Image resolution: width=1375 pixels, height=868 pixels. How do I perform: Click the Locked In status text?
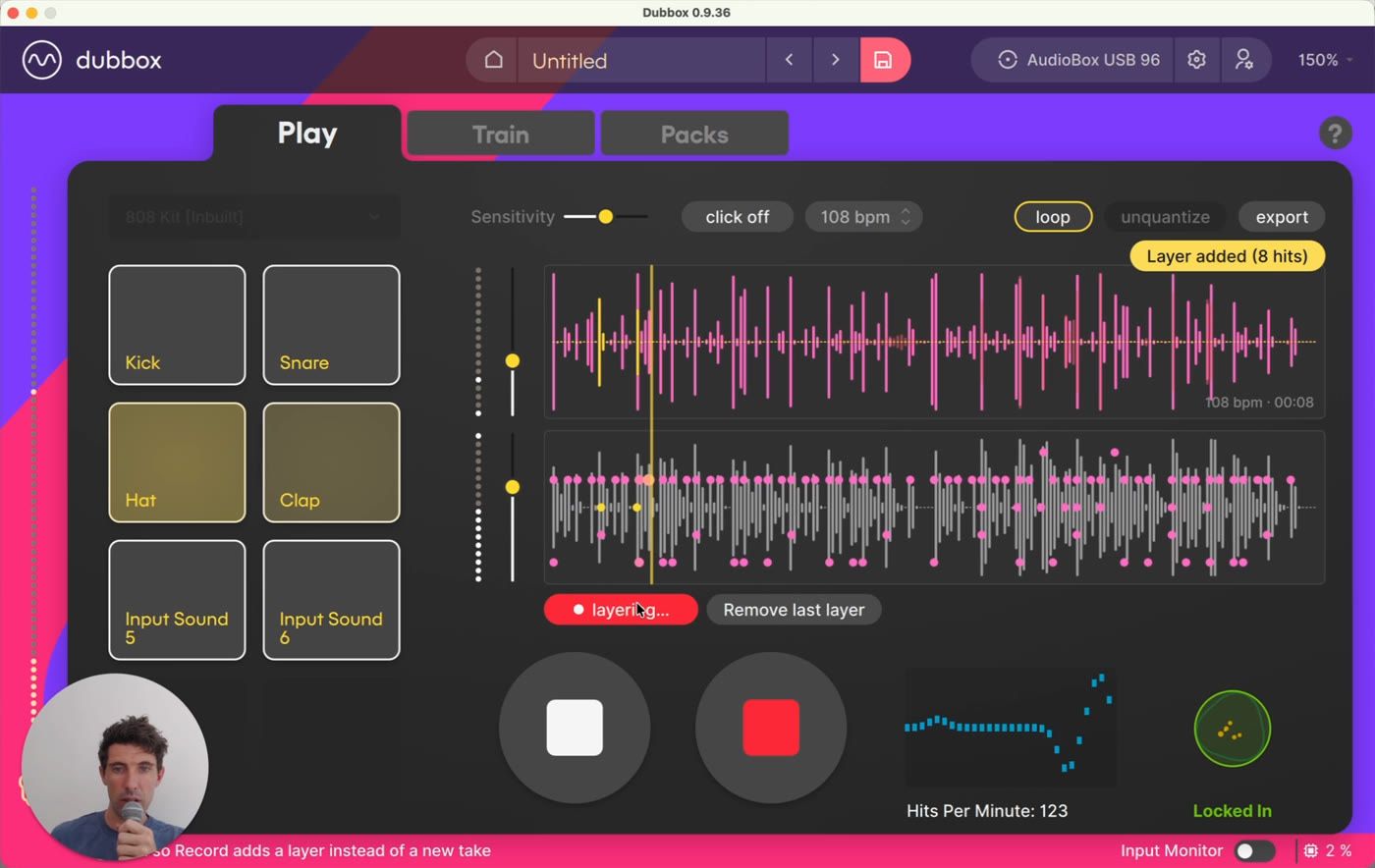pos(1232,811)
